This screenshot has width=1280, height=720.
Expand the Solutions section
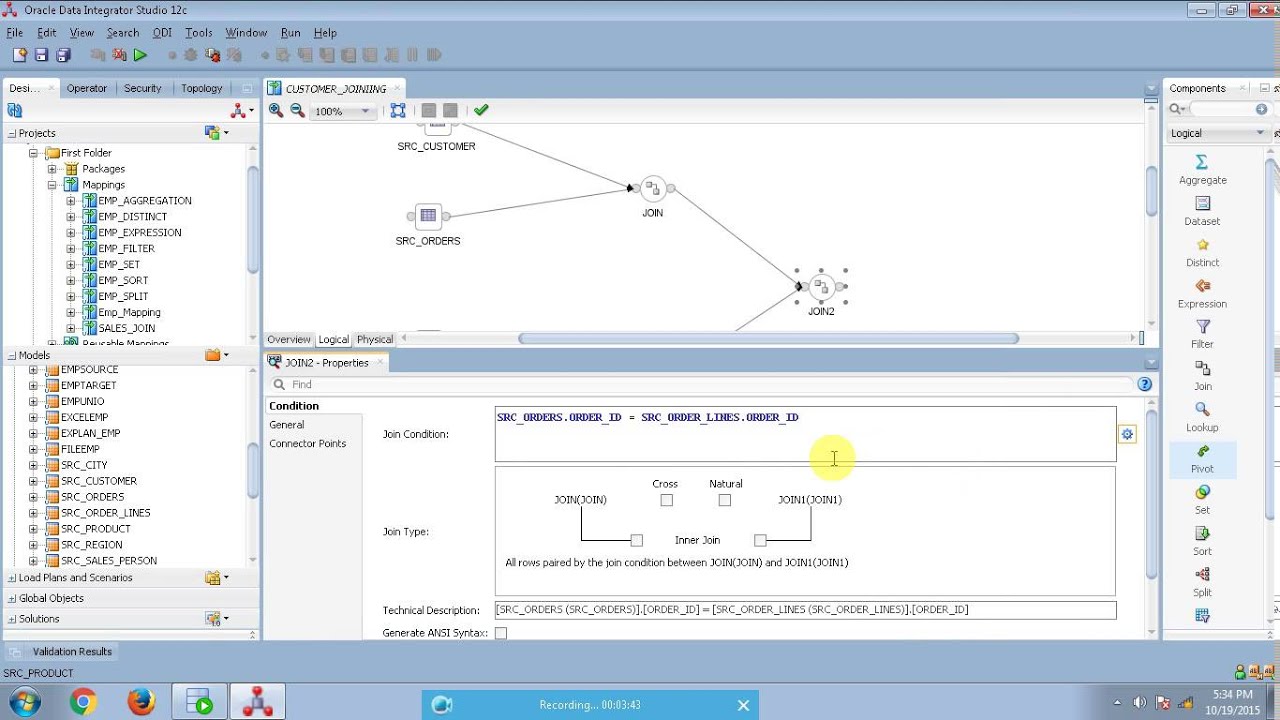coord(12,619)
